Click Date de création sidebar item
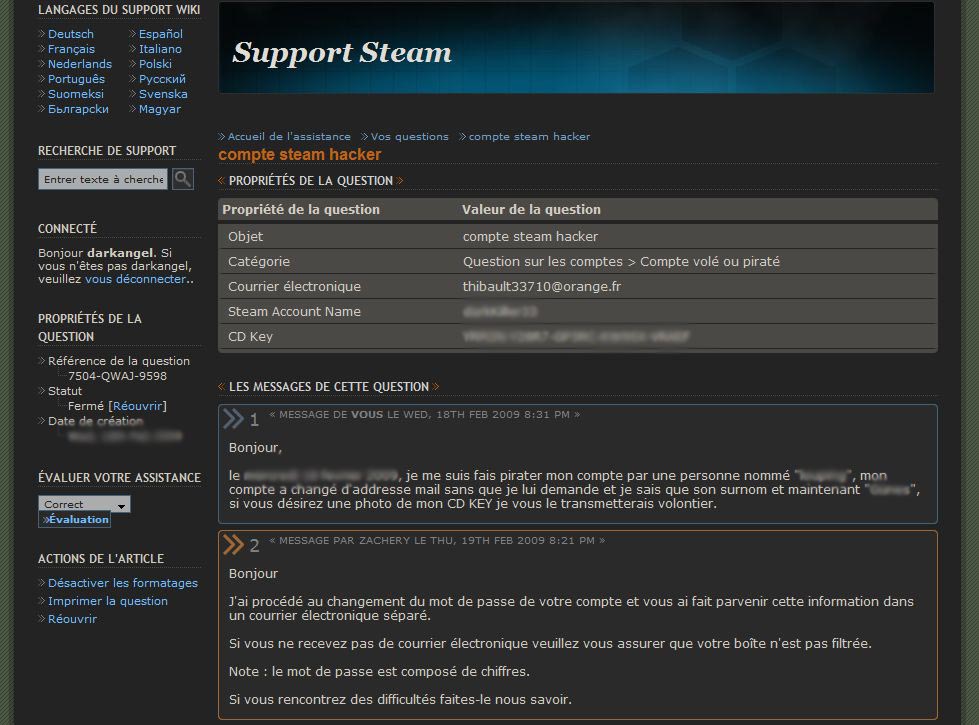 pos(96,421)
